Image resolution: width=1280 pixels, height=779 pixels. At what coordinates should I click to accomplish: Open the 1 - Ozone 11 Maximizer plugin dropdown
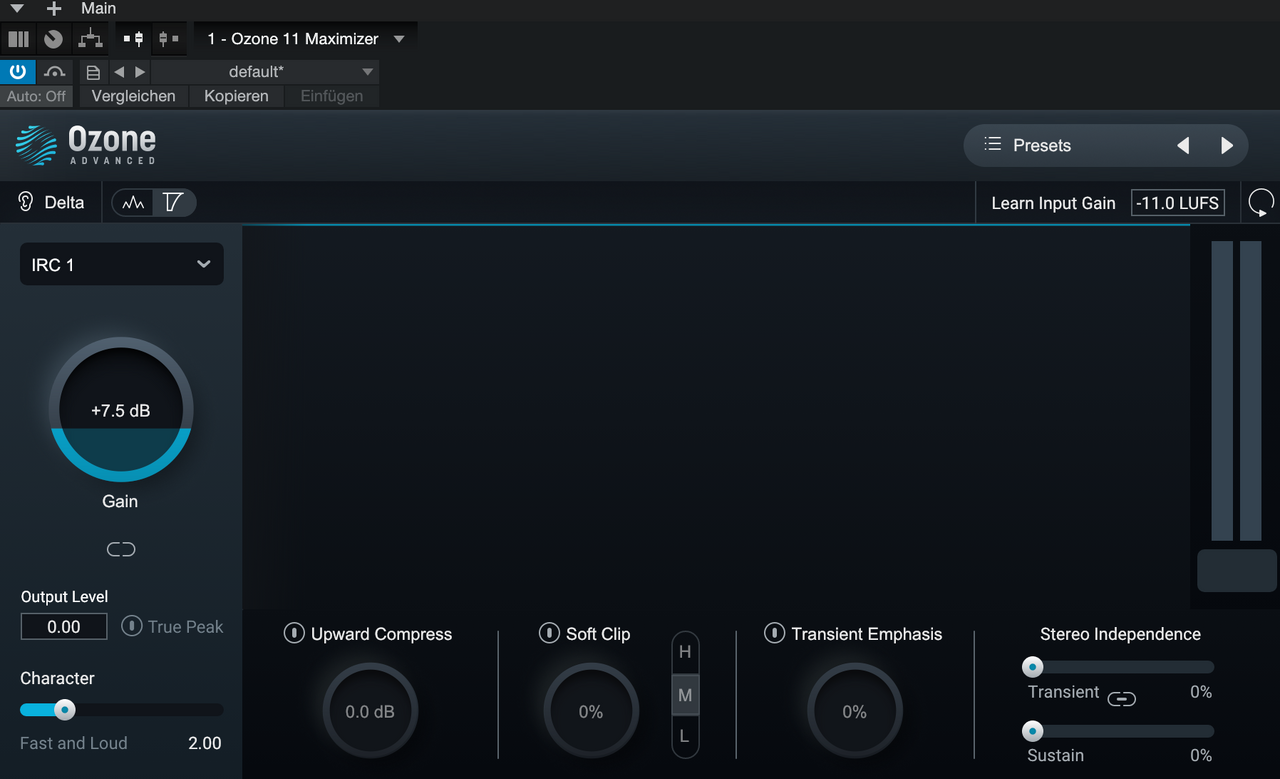coord(305,39)
